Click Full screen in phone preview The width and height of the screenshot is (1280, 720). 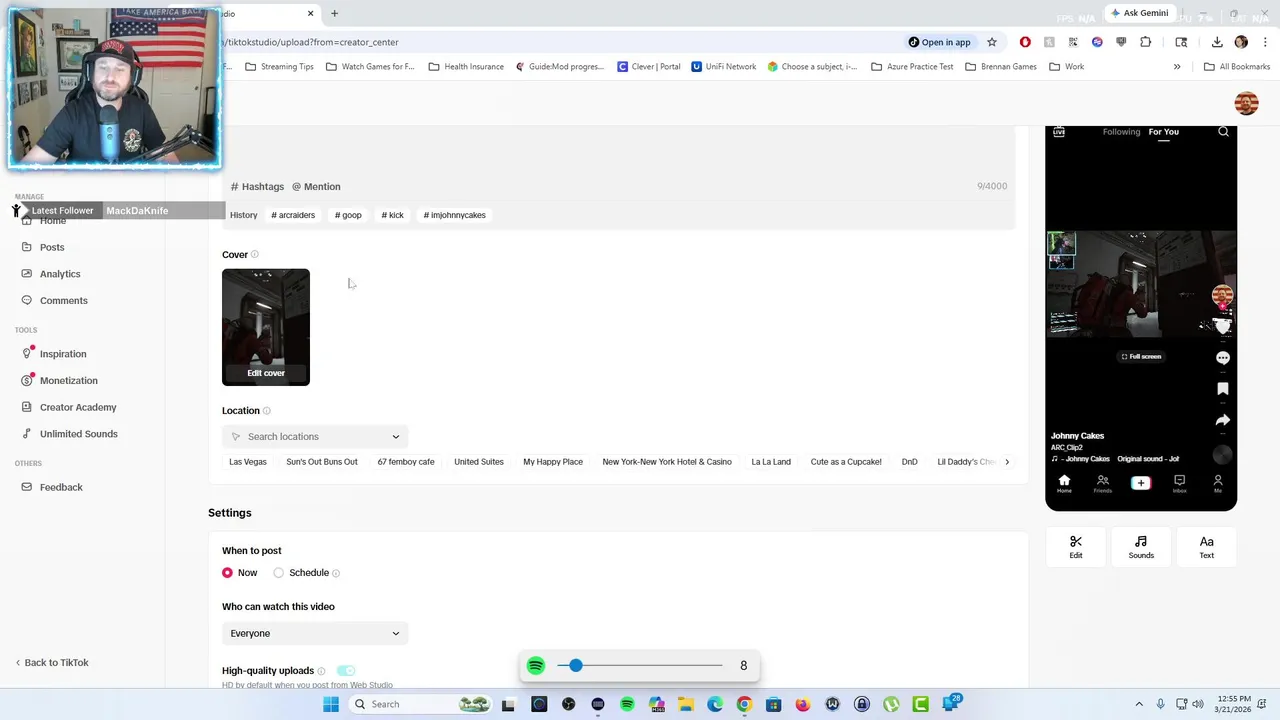1141,357
